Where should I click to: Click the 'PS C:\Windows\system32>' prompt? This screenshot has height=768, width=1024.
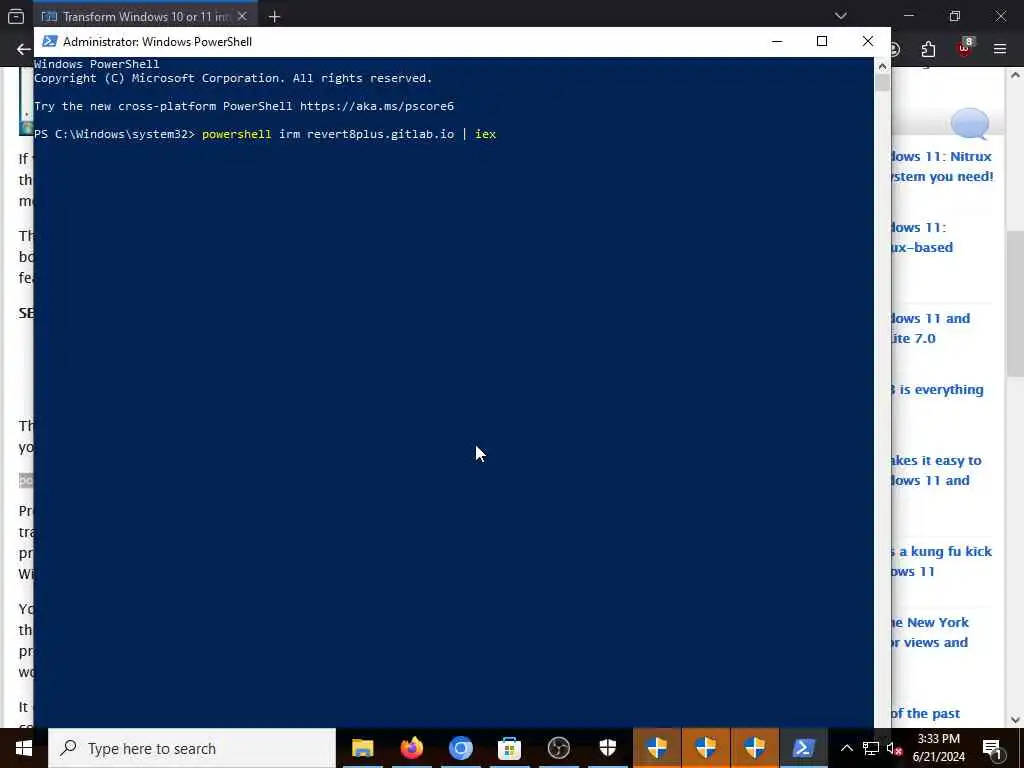pyautogui.click(x=114, y=134)
